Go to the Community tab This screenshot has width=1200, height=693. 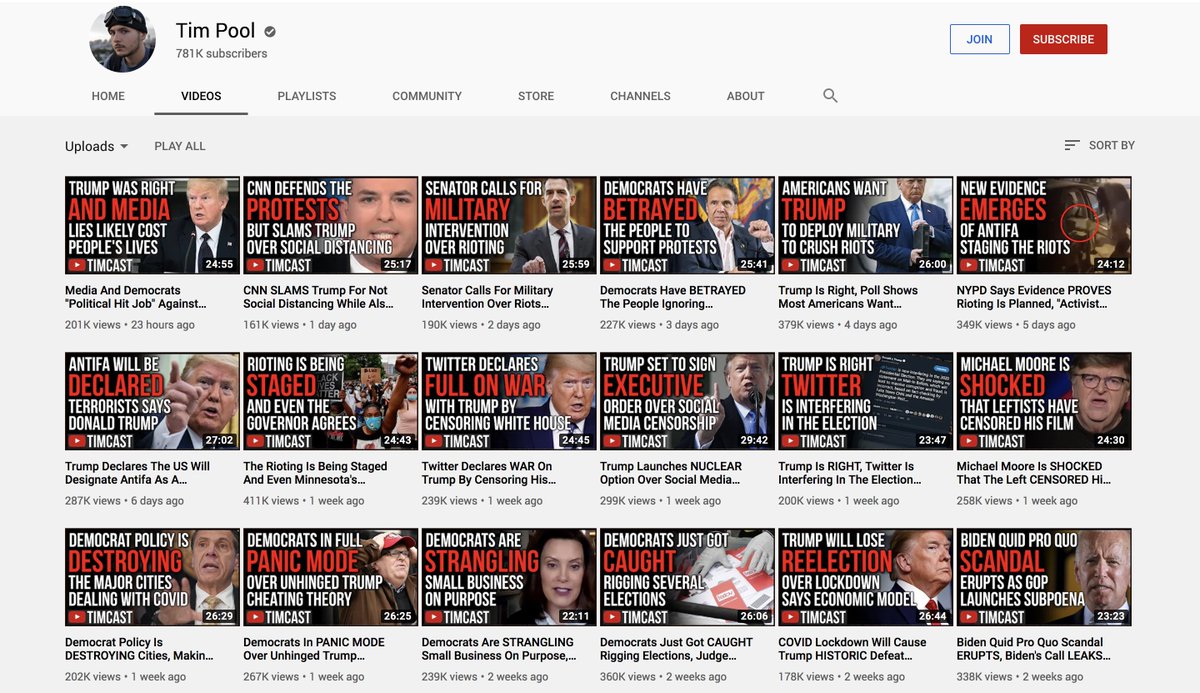[x=427, y=96]
